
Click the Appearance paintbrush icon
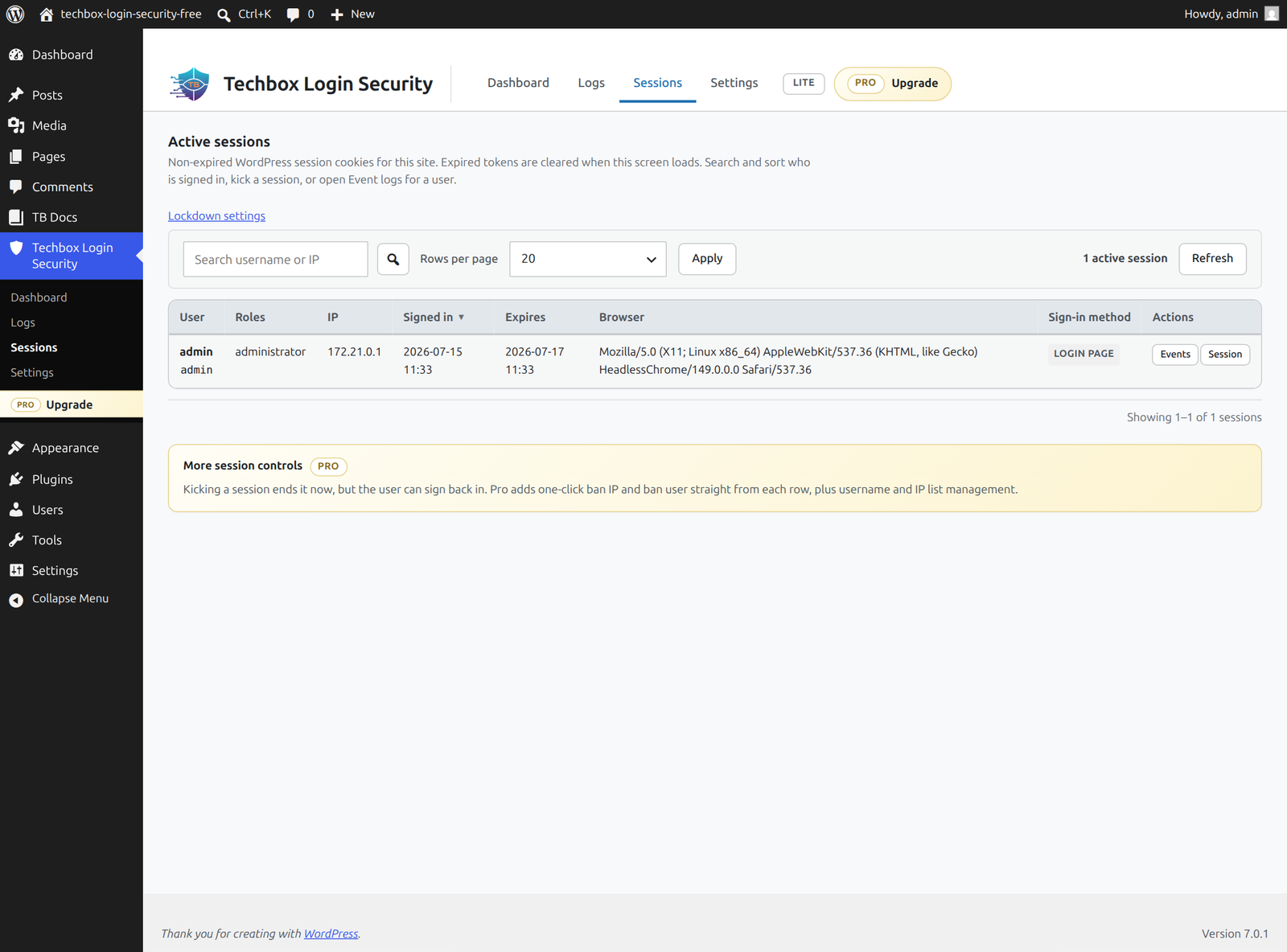(x=16, y=448)
